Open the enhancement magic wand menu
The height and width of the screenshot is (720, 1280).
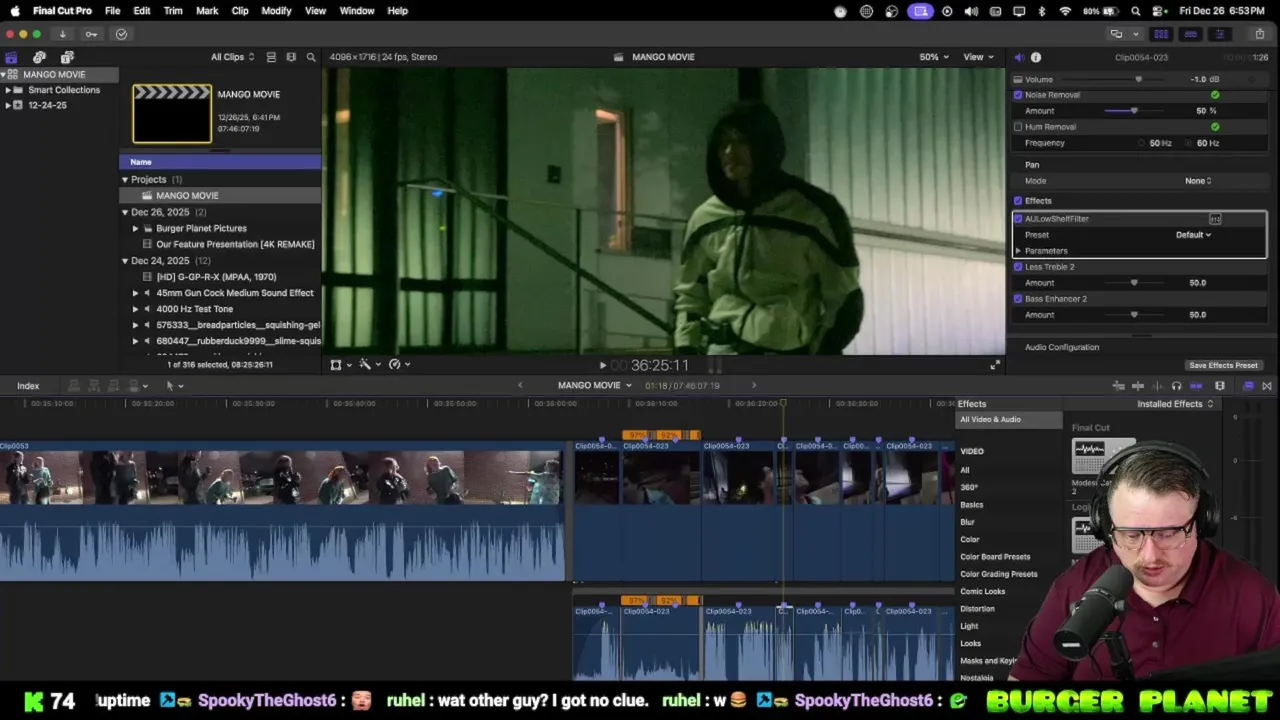pyautogui.click(x=365, y=365)
